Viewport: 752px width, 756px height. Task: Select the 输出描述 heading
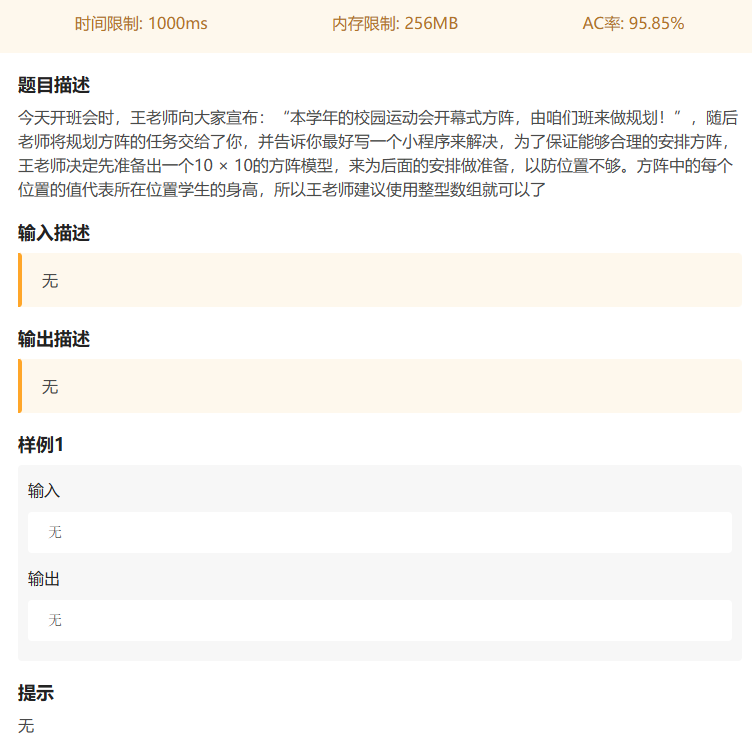pos(54,339)
